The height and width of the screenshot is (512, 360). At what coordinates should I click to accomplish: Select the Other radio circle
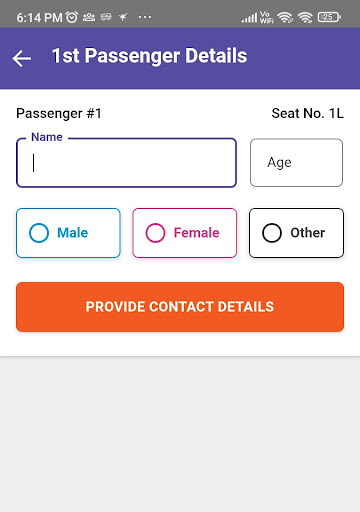click(272, 233)
